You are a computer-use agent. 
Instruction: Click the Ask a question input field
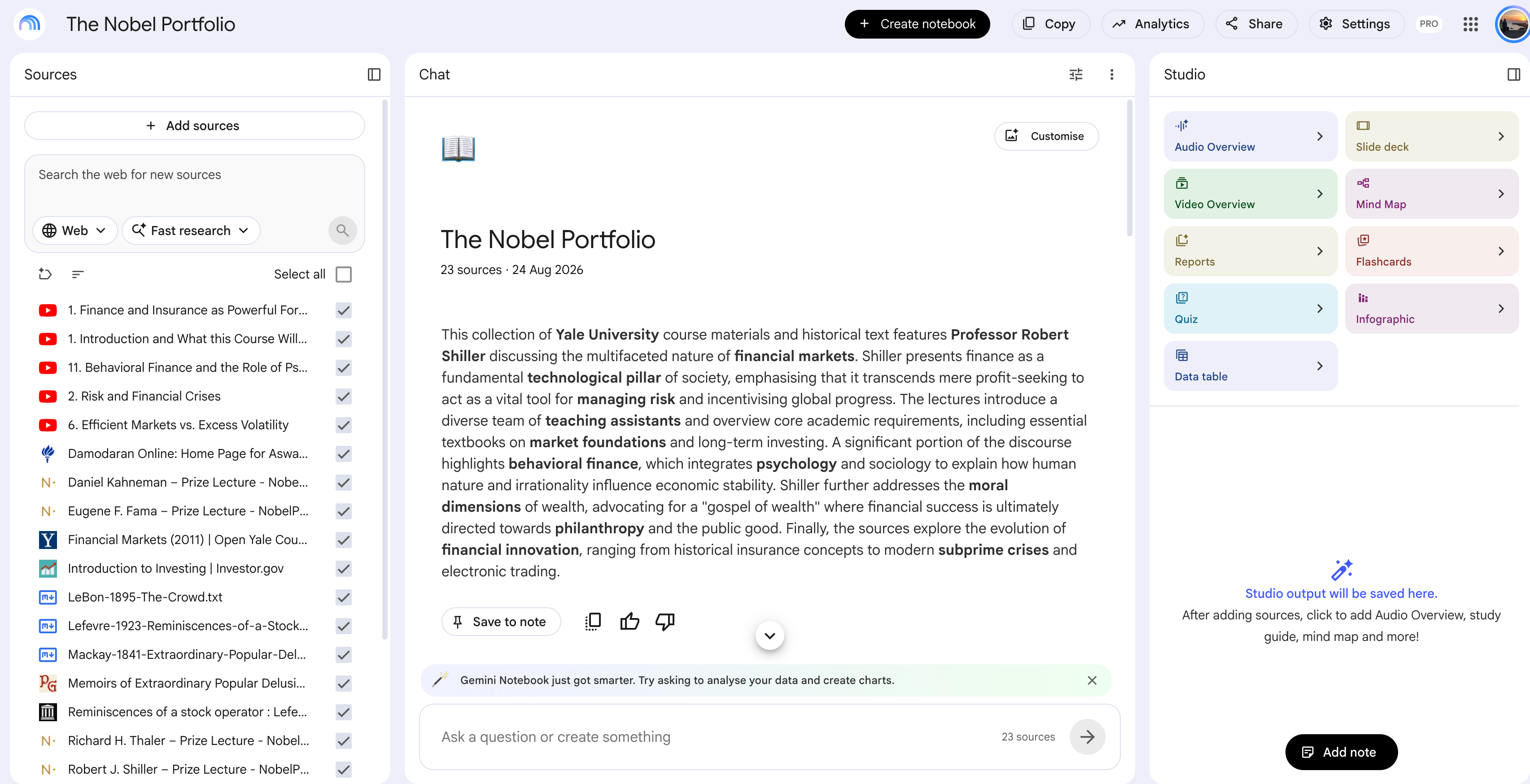click(x=713, y=736)
